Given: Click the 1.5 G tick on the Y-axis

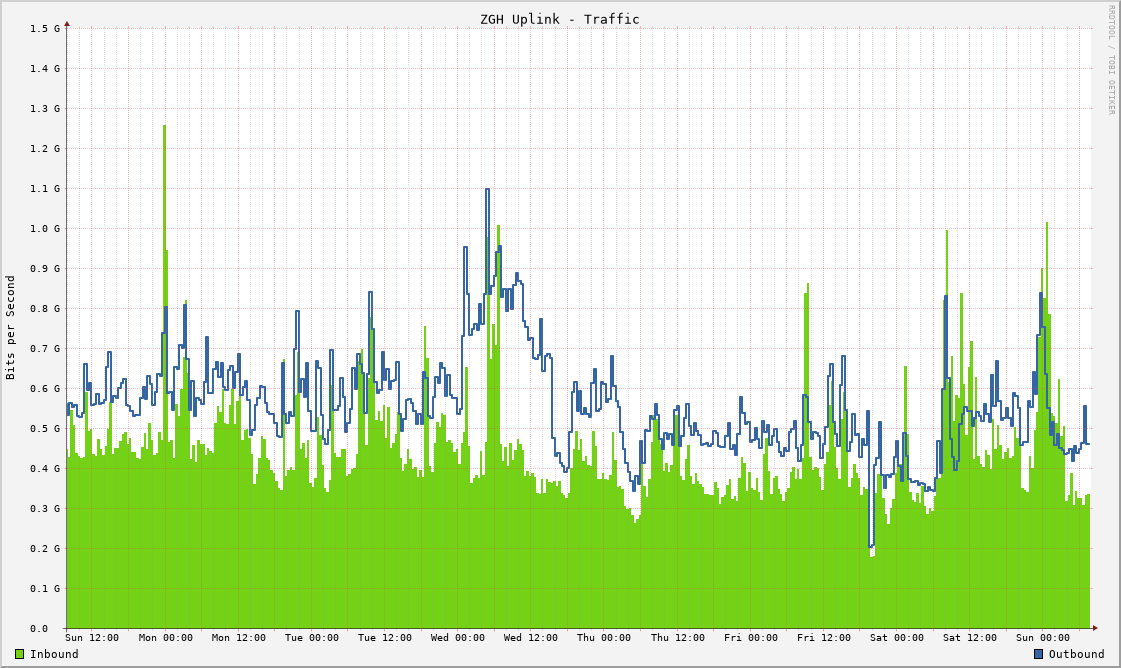Looking at the screenshot, I should click(x=45, y=27).
